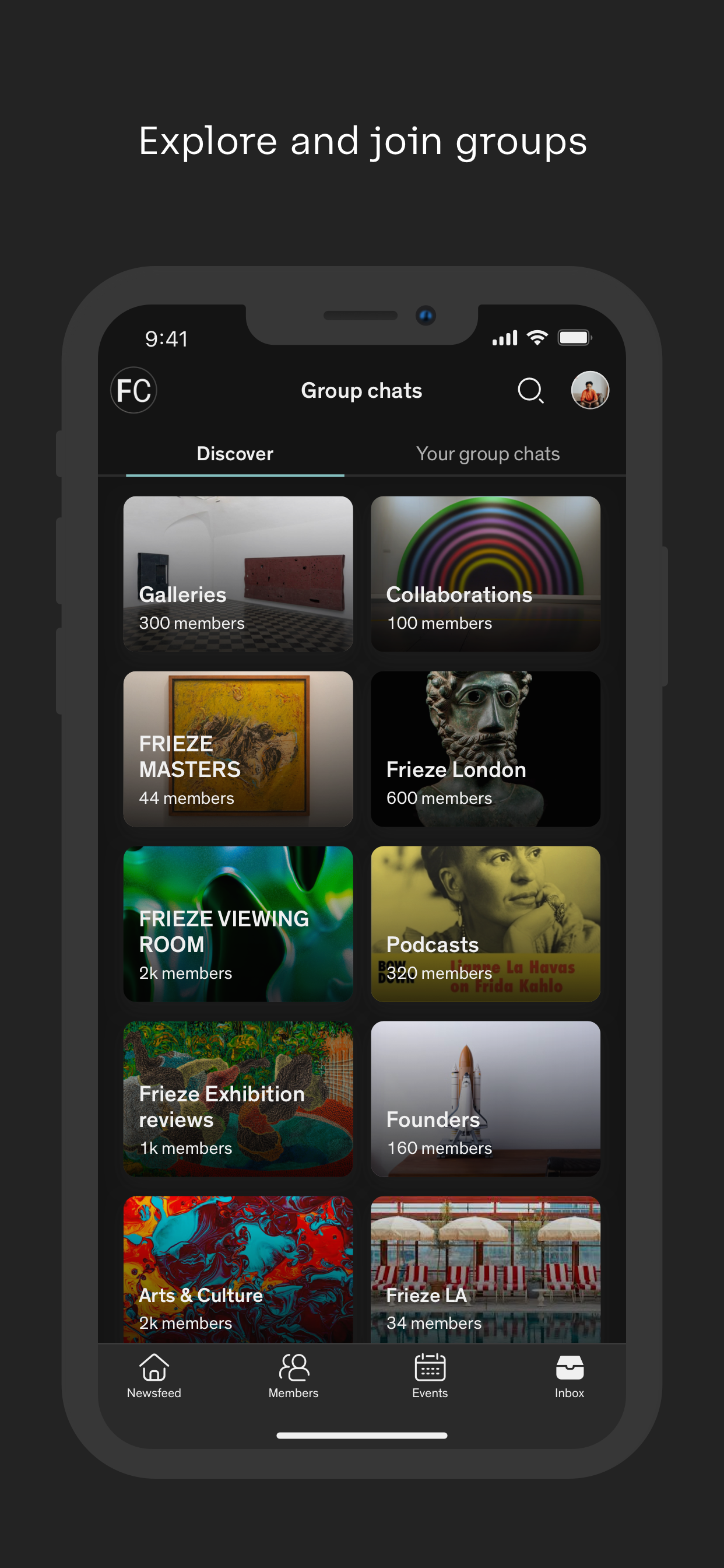Screen dimensions: 724x1568
Task: Tap the home indicator bar
Action: click(x=362, y=1436)
